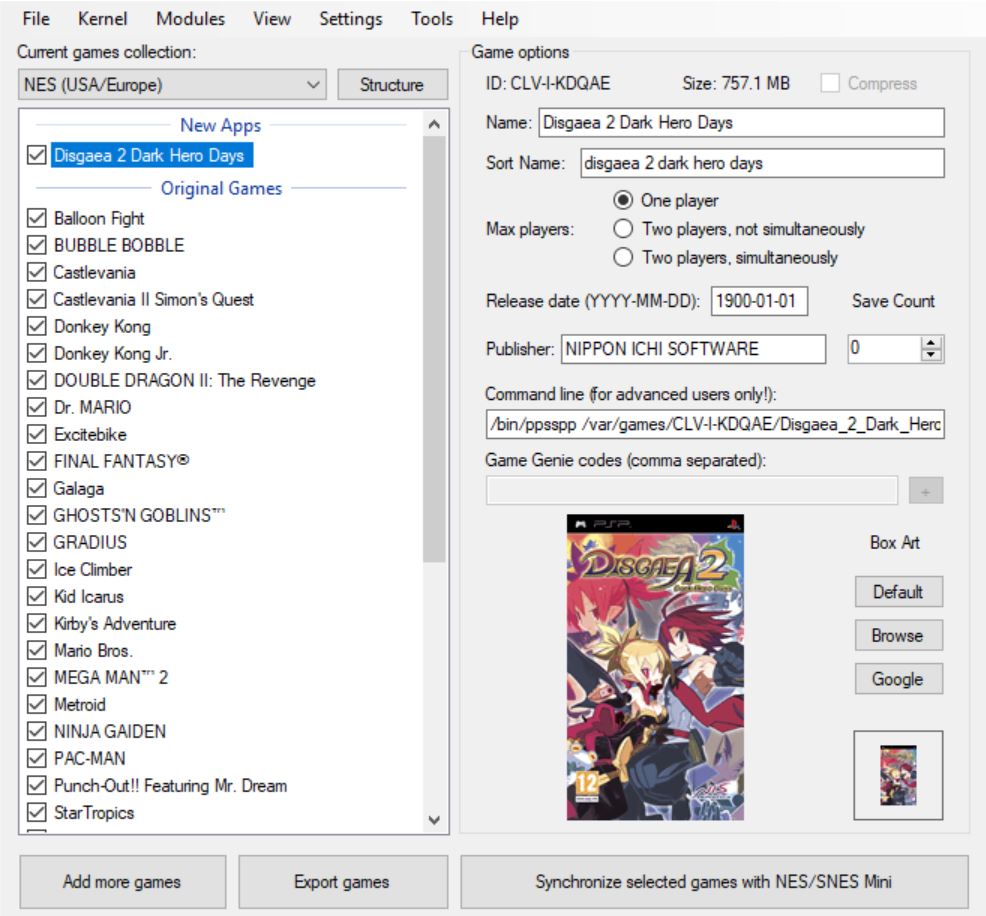The width and height of the screenshot is (986, 916).
Task: Select Donkey Kong in the games list
Action: (102, 327)
